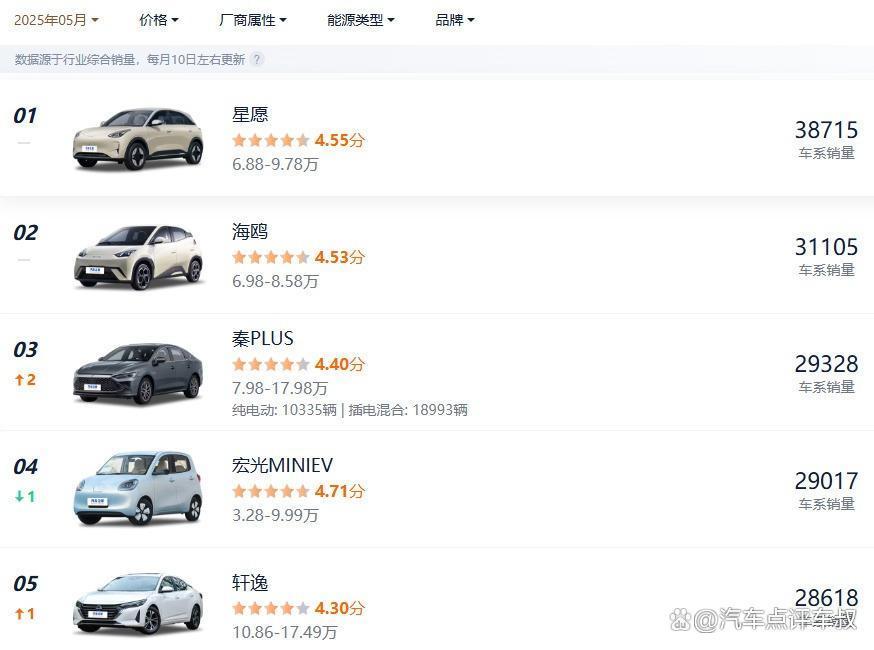Click the 宏光MINIEV star rating 4.71分
Viewport: 874px width, 650px height.
click(298, 492)
